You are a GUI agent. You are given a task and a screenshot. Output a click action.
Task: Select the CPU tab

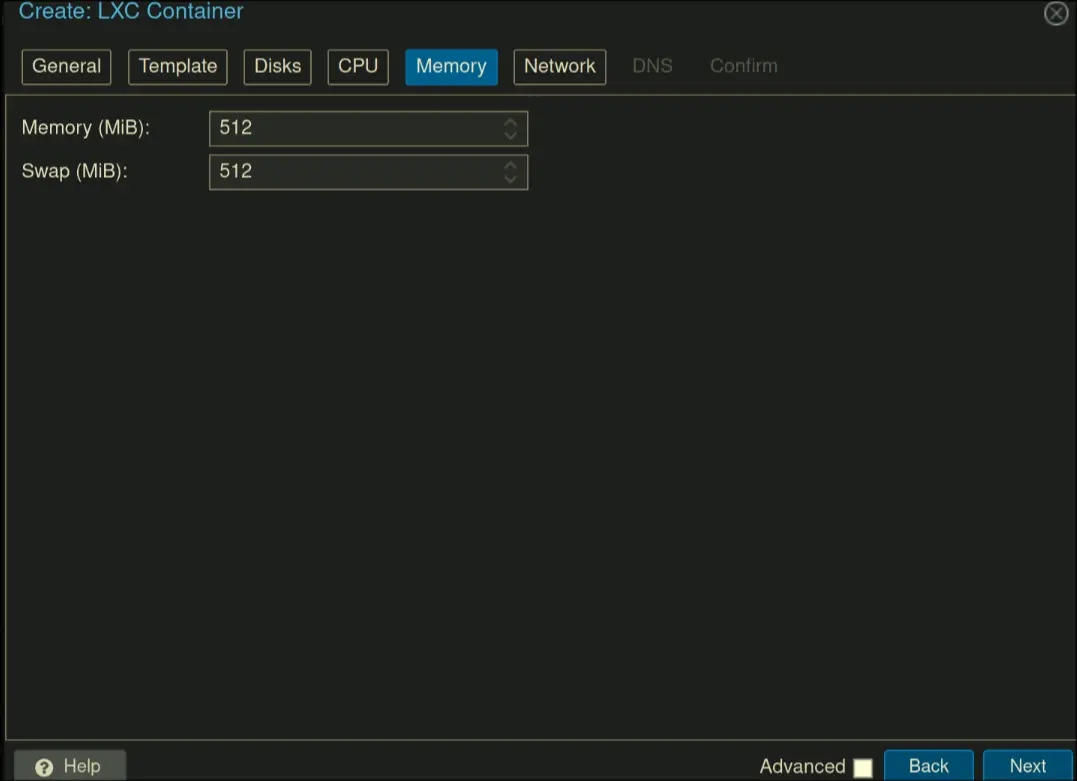coord(357,66)
